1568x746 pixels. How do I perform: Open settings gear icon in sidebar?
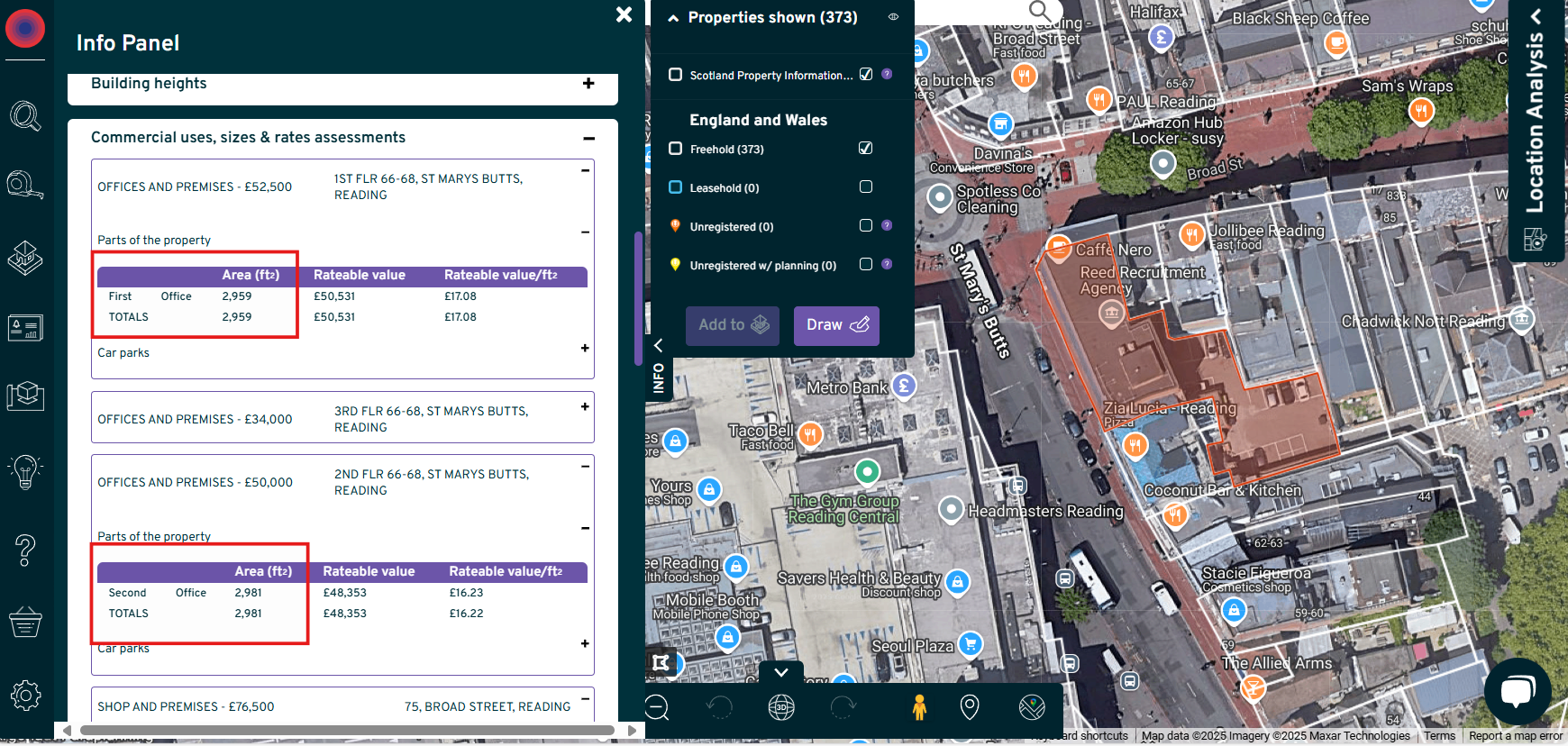(x=25, y=696)
